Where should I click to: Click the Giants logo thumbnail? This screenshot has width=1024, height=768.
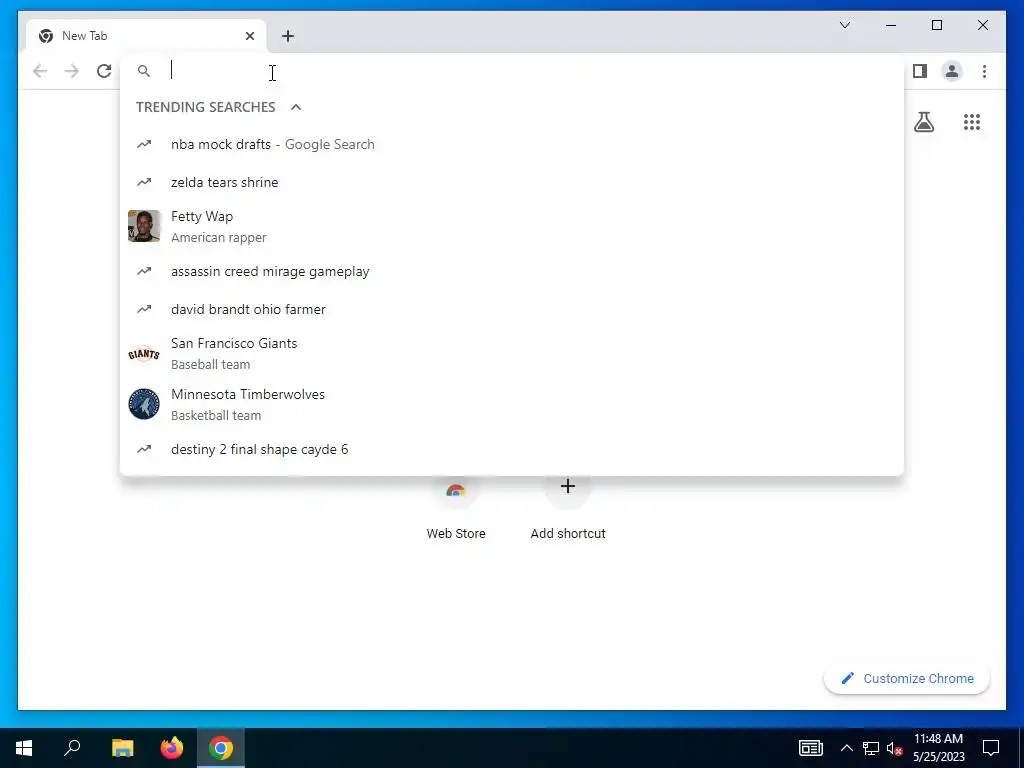tap(144, 354)
